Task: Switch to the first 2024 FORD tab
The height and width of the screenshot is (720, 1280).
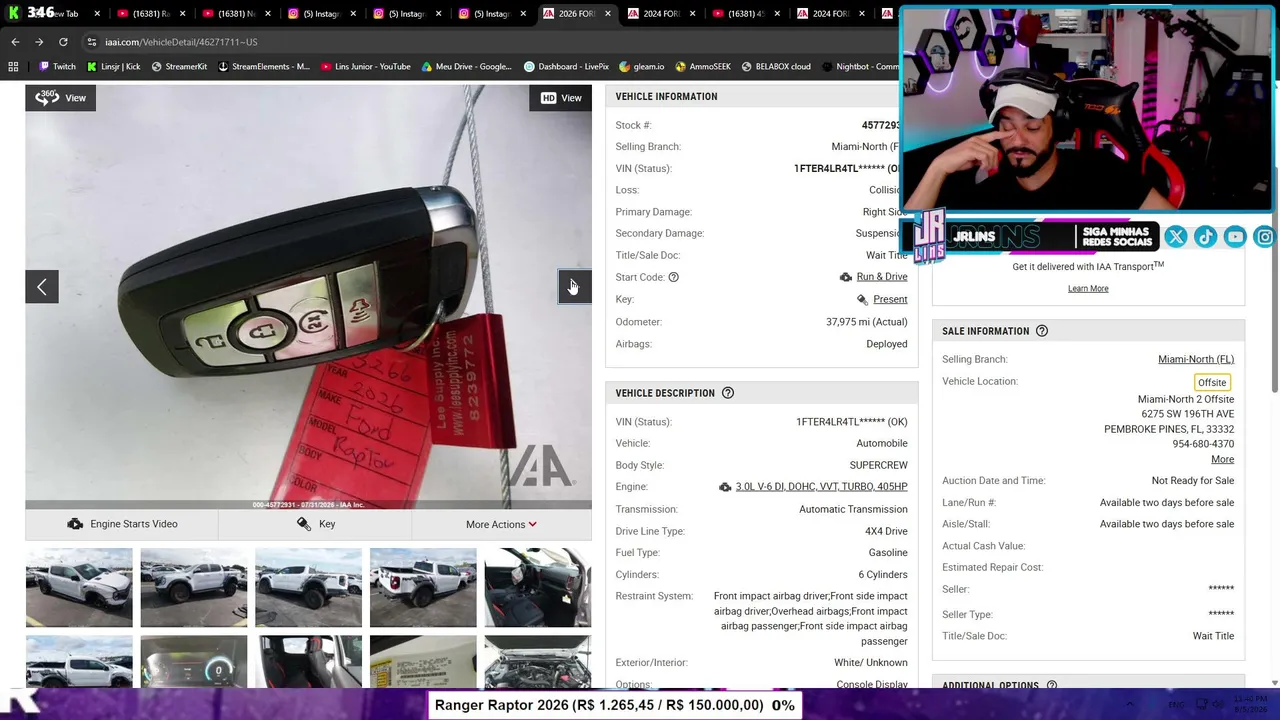Action: pyautogui.click(x=660, y=14)
